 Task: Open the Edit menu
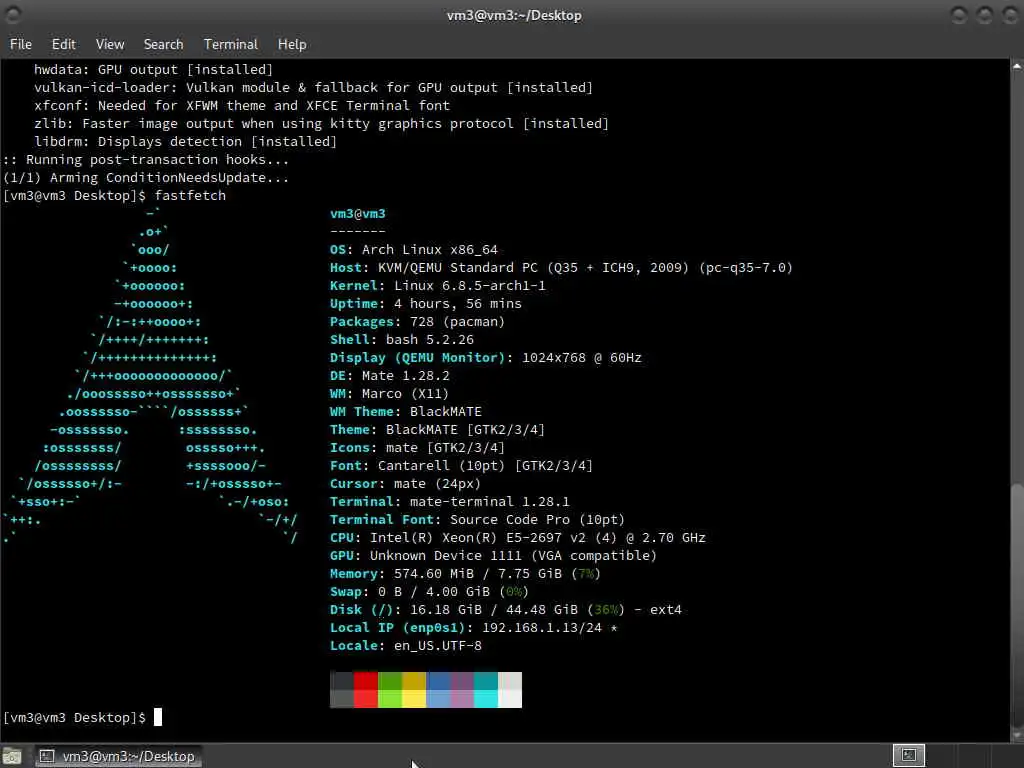(x=63, y=44)
